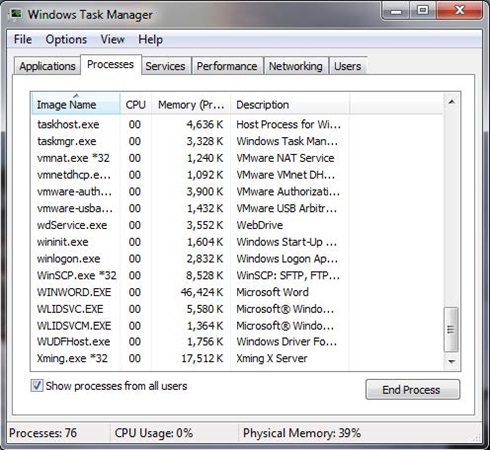Click the Microsoft Word description
Screen dimensions: 490x450
coord(272,292)
